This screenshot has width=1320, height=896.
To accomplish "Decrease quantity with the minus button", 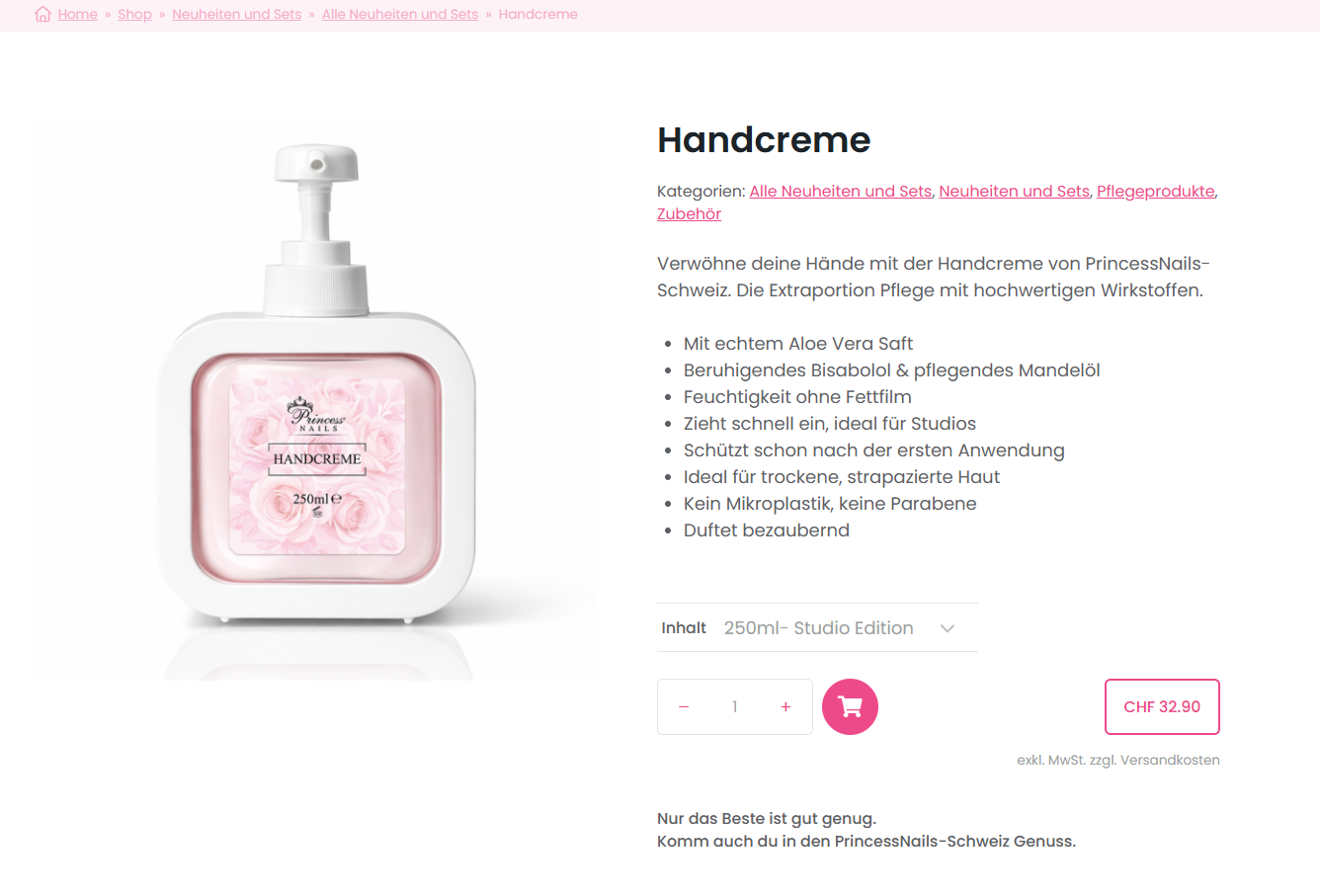I will (684, 706).
